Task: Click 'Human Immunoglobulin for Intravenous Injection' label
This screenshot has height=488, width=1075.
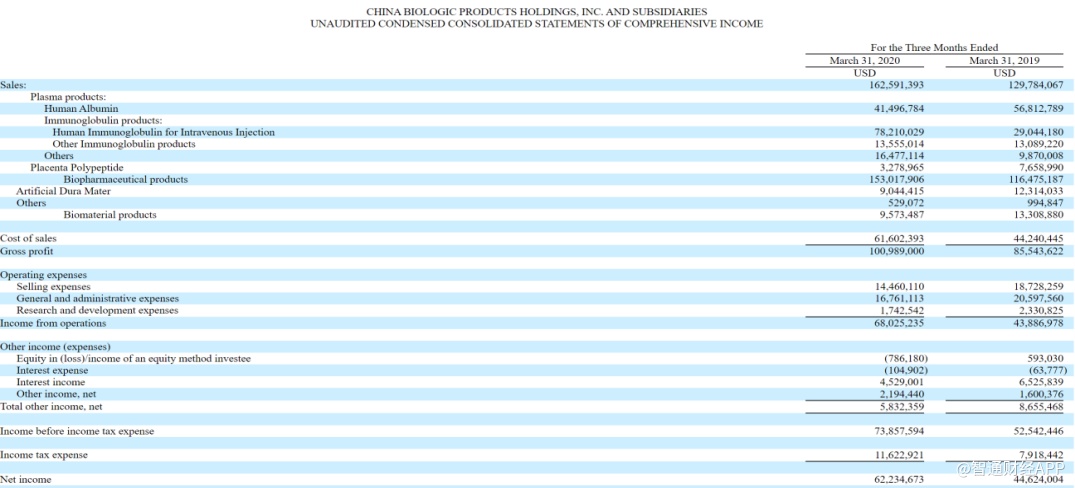Action: click(163, 132)
